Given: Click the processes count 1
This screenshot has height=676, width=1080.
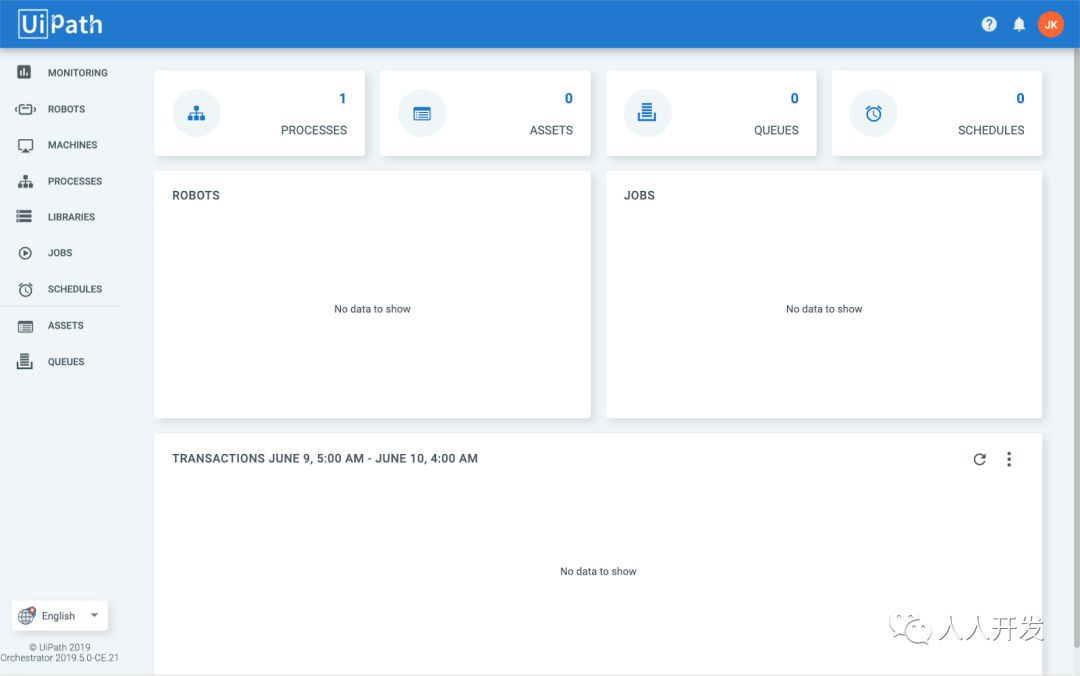Looking at the screenshot, I should [342, 99].
